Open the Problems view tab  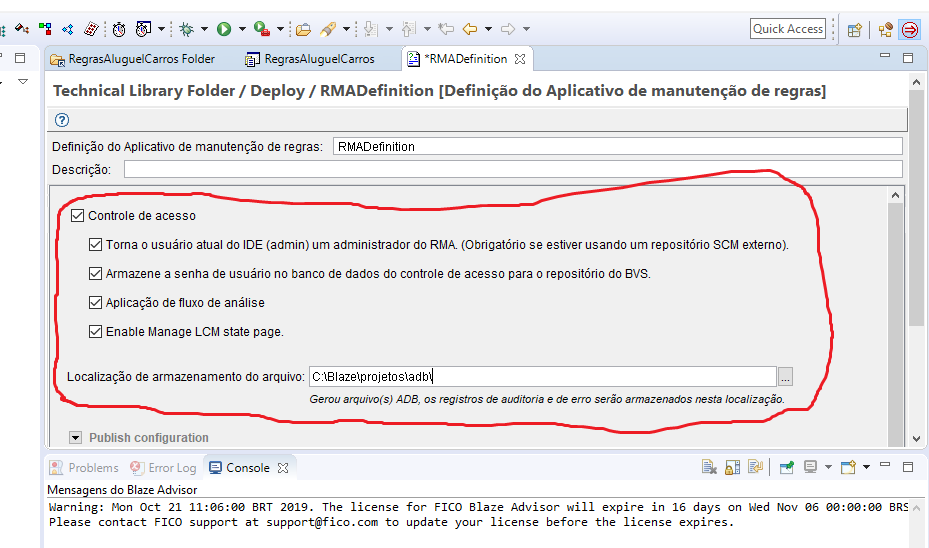[85, 468]
